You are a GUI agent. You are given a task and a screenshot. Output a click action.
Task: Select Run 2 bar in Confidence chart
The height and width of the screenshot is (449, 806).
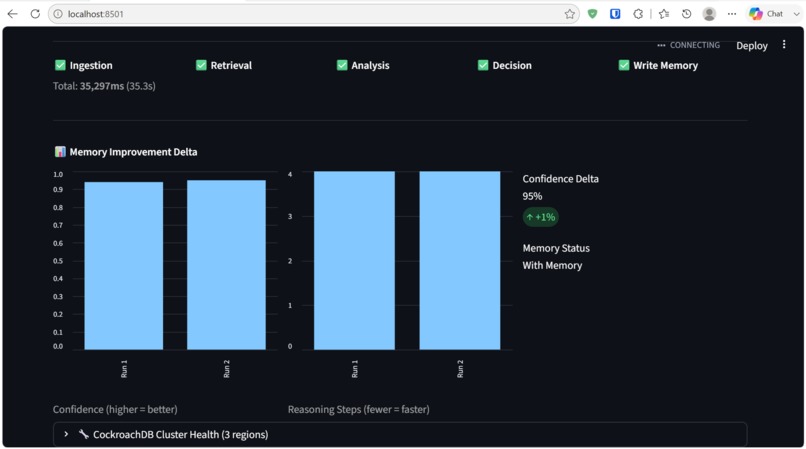coord(226,265)
